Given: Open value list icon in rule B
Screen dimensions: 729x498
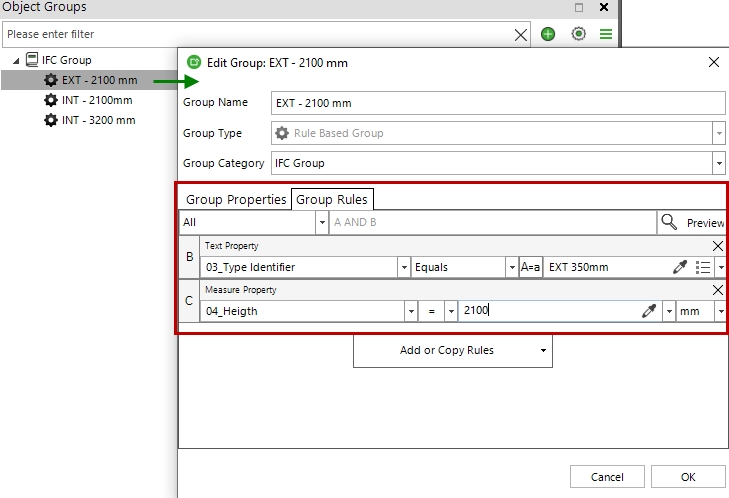Looking at the screenshot, I should point(703,267).
